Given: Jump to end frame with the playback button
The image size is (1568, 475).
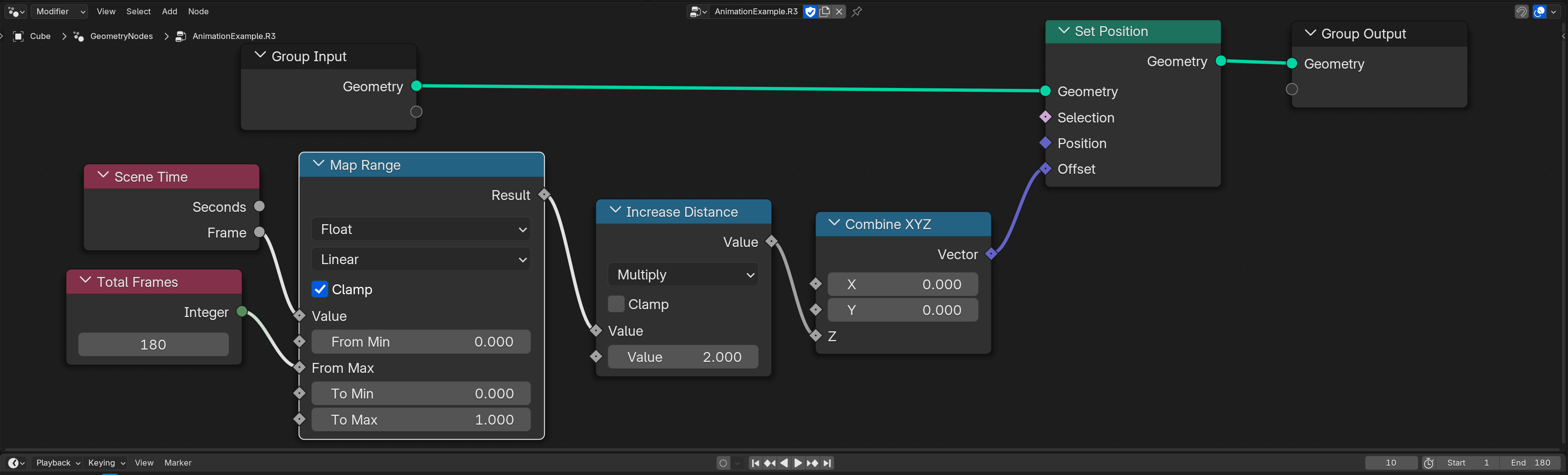Looking at the screenshot, I should click(827, 463).
